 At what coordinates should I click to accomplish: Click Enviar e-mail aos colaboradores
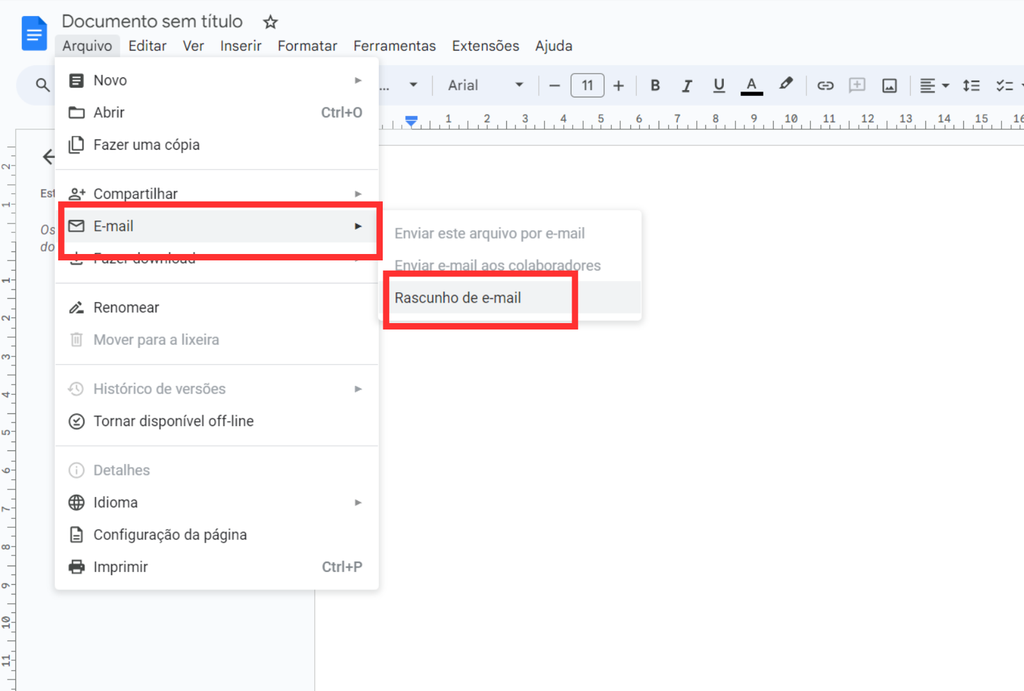click(x=511, y=265)
